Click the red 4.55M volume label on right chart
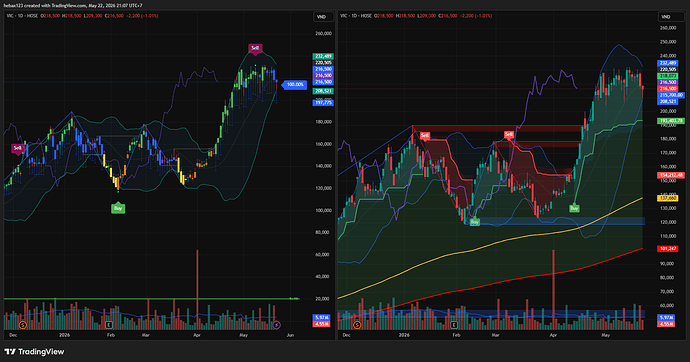This screenshot has width=690, height=362. tap(666, 324)
